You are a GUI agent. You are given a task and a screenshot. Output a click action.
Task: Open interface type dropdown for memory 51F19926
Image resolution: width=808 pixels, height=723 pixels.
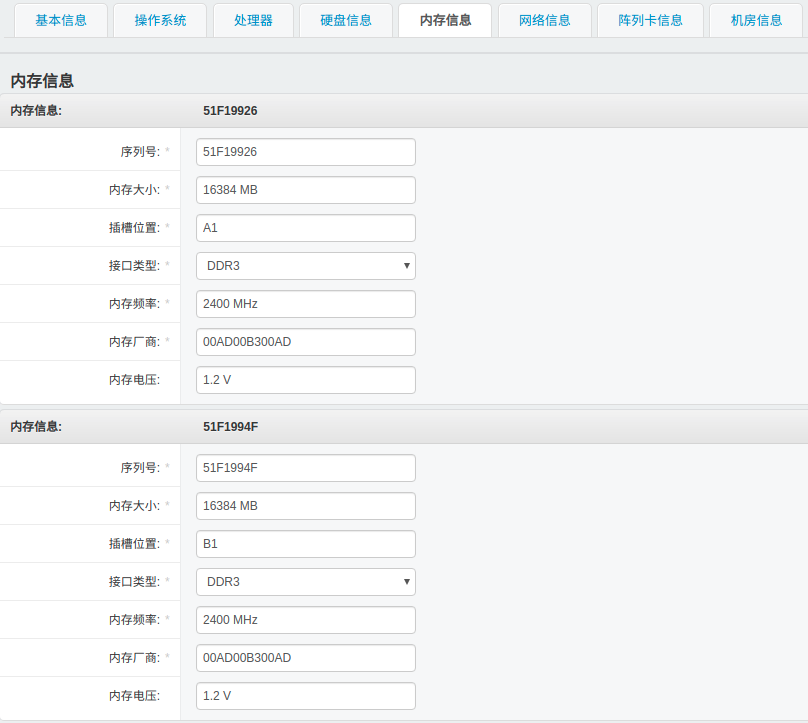pyautogui.click(x=305, y=265)
